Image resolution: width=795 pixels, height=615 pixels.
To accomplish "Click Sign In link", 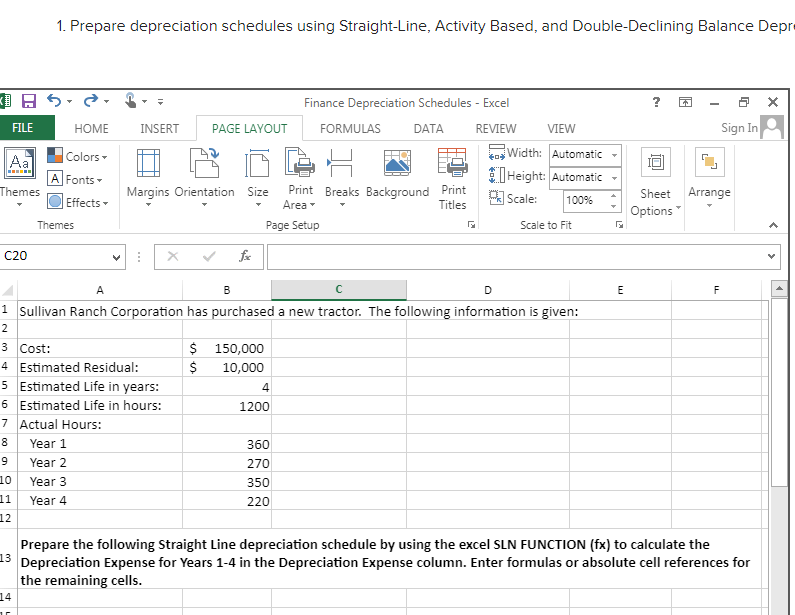I will point(739,128).
